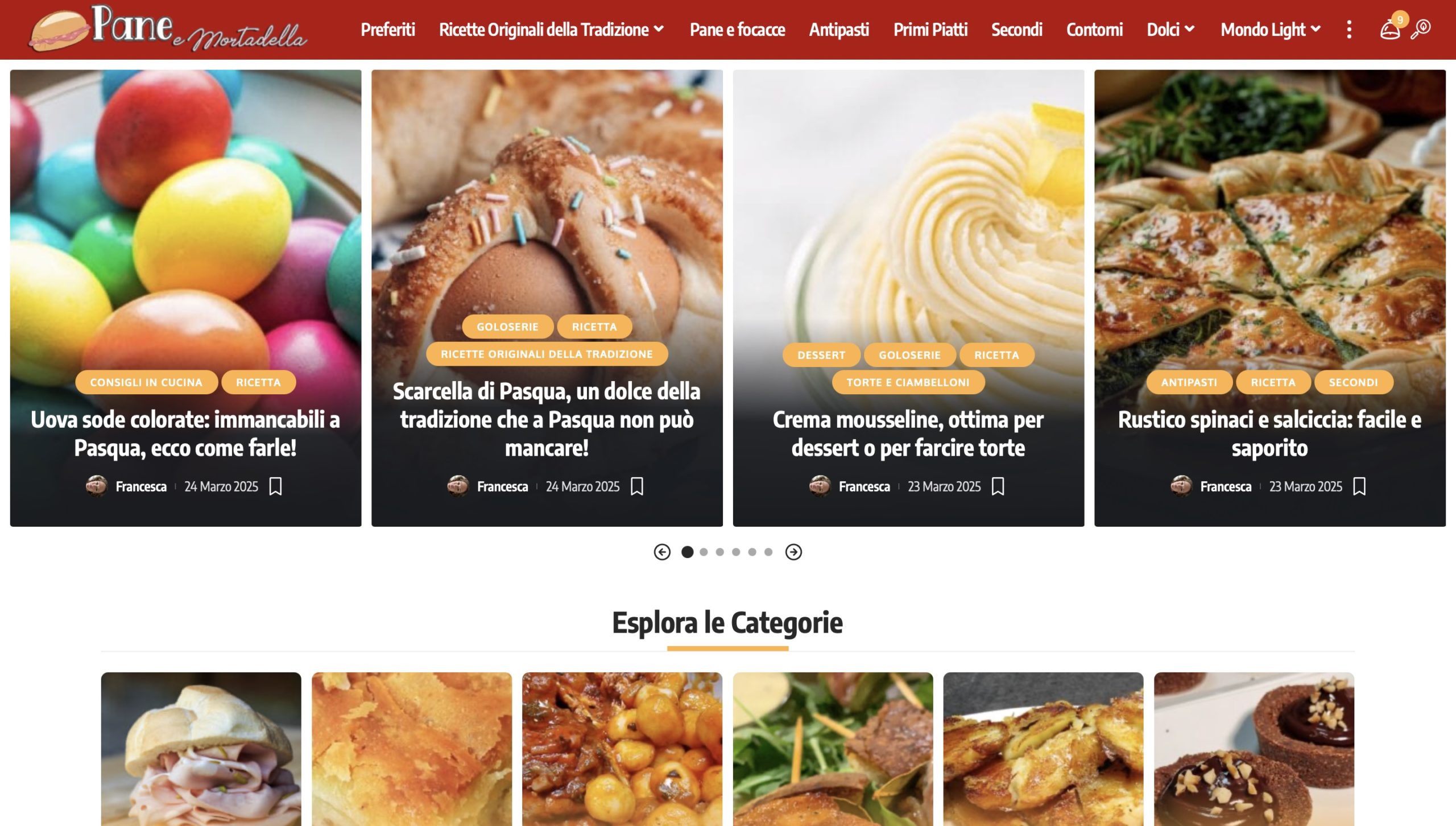This screenshot has height=826, width=1456.
Task: Advance carousel with next arrow
Action: [793, 552]
